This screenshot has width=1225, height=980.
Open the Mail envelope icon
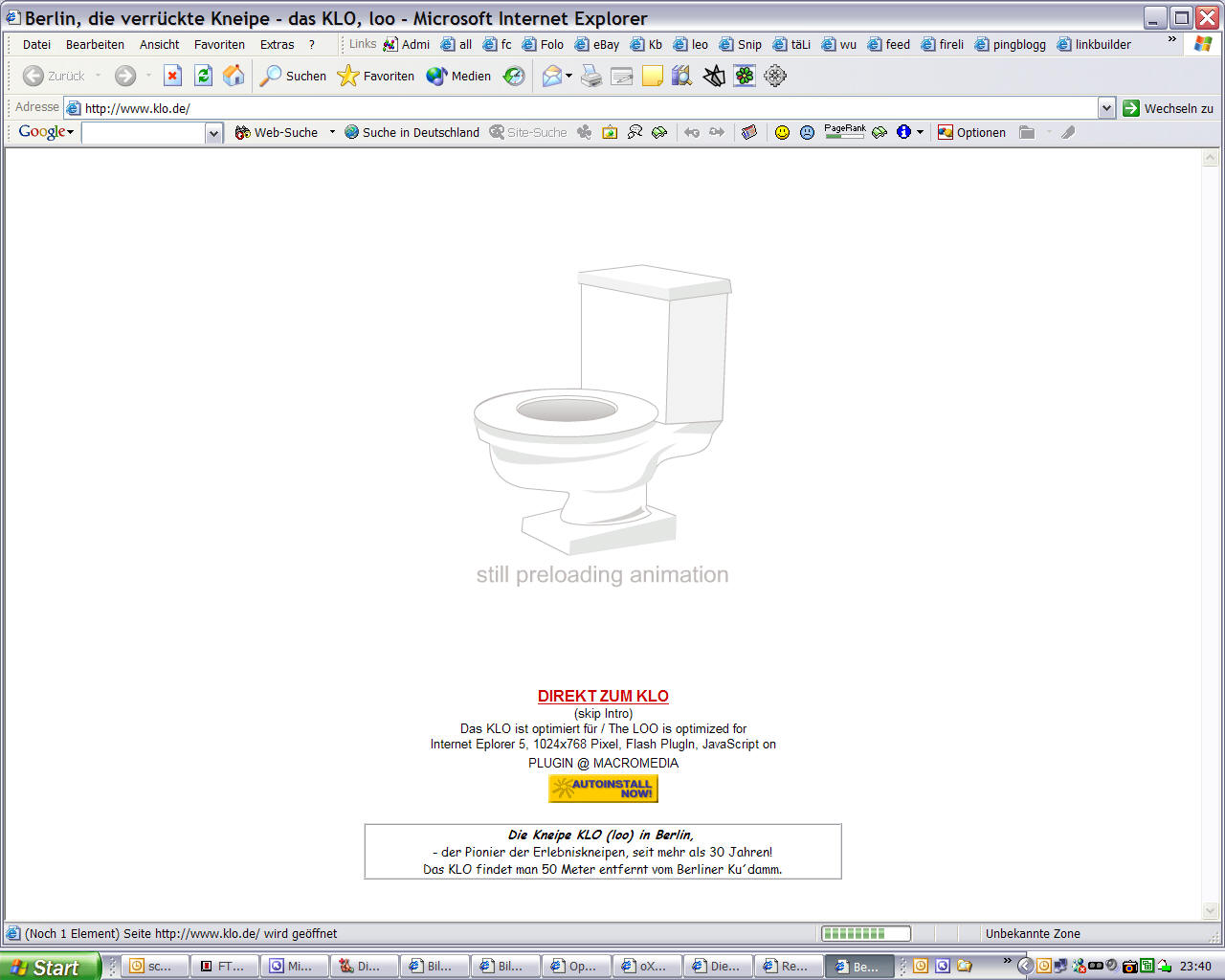click(551, 76)
